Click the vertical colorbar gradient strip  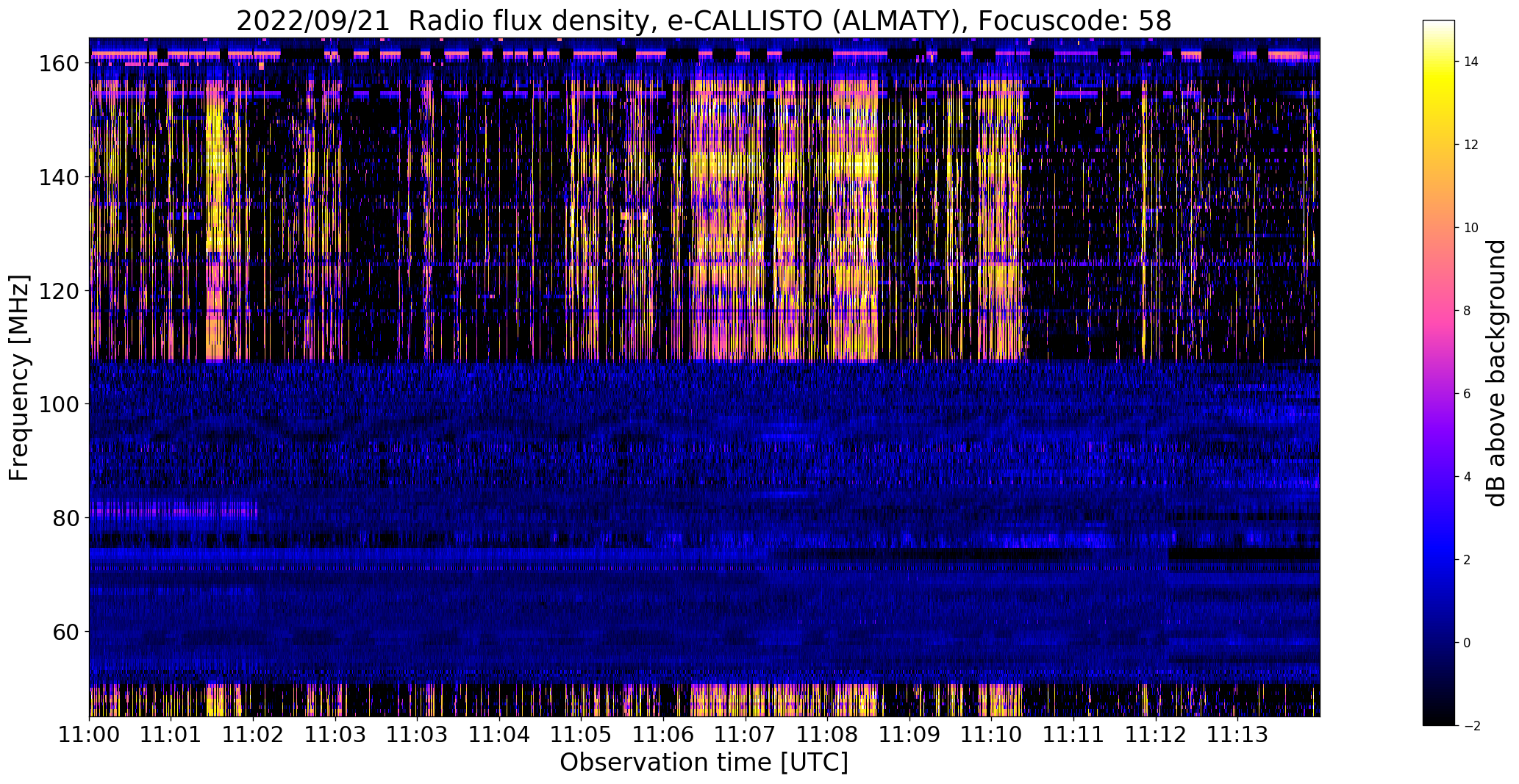click(x=1439, y=373)
